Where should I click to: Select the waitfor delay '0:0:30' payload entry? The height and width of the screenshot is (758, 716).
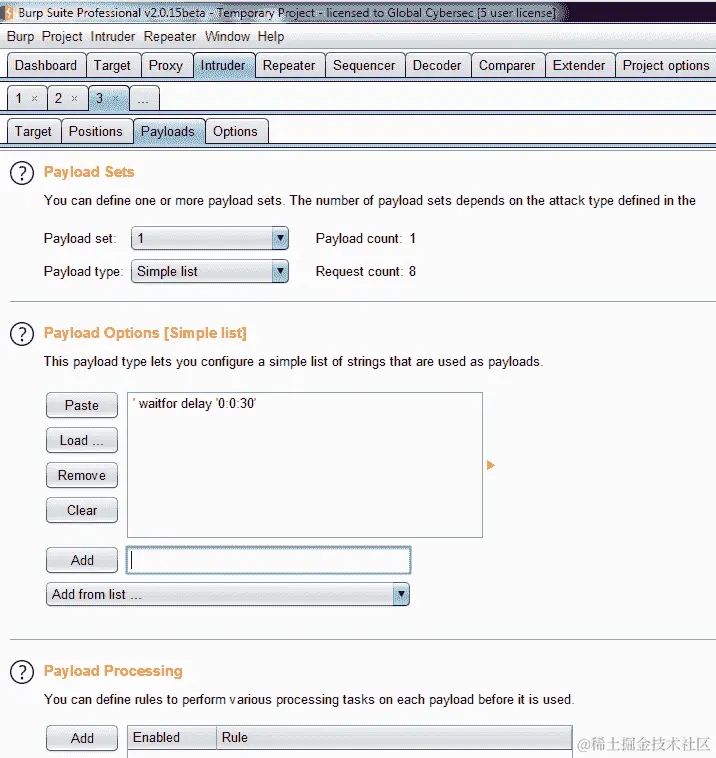pos(305,404)
